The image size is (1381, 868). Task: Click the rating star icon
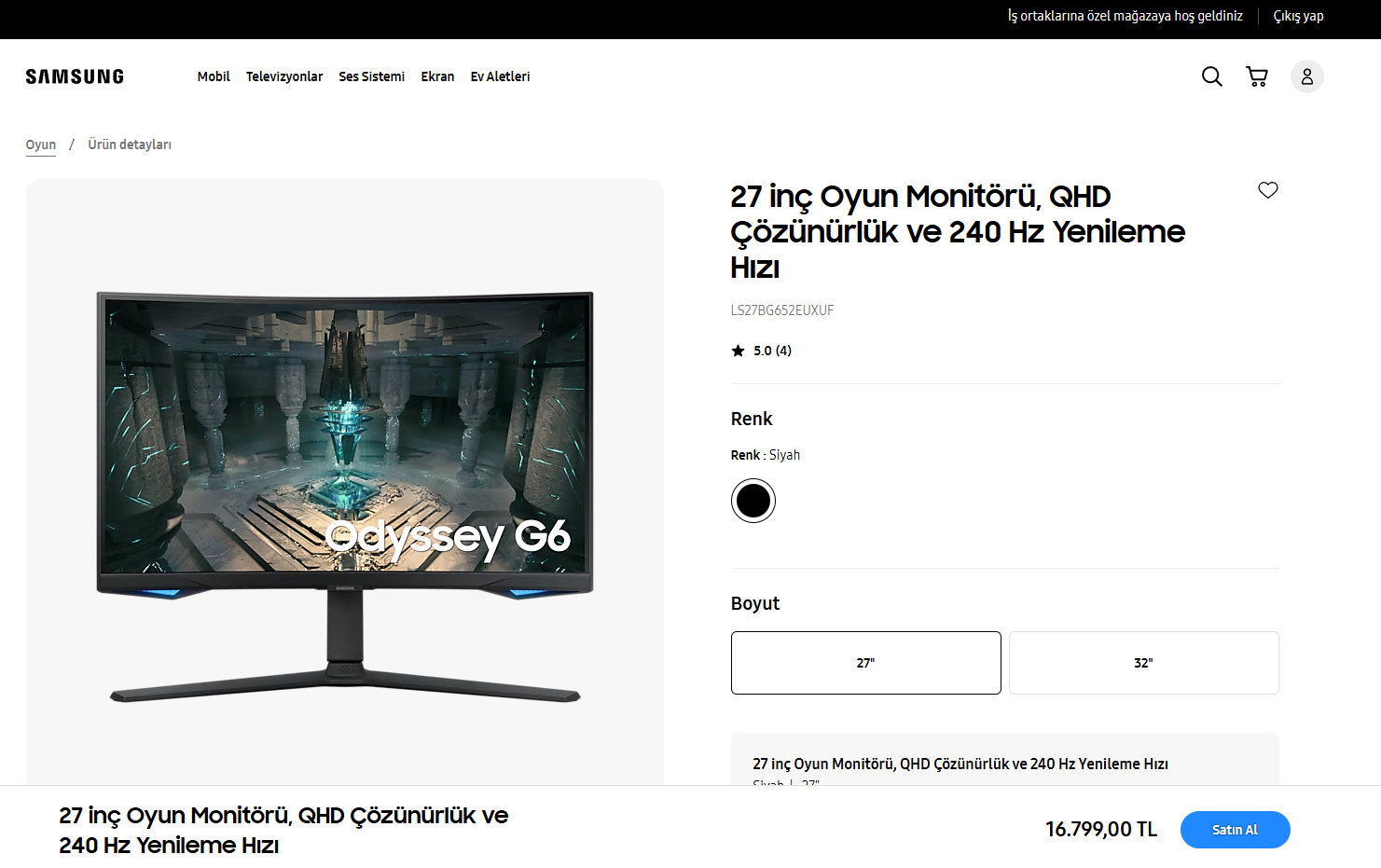click(738, 351)
